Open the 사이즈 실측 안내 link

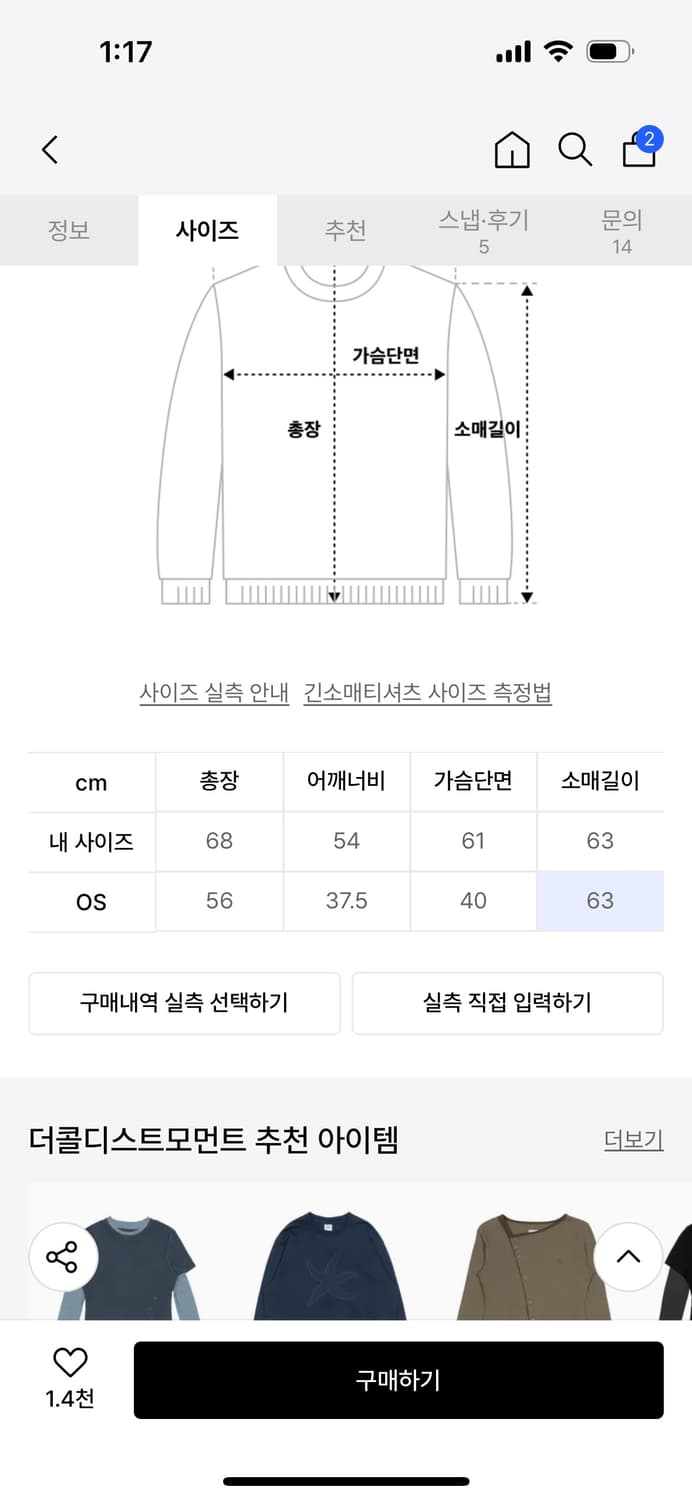214,692
